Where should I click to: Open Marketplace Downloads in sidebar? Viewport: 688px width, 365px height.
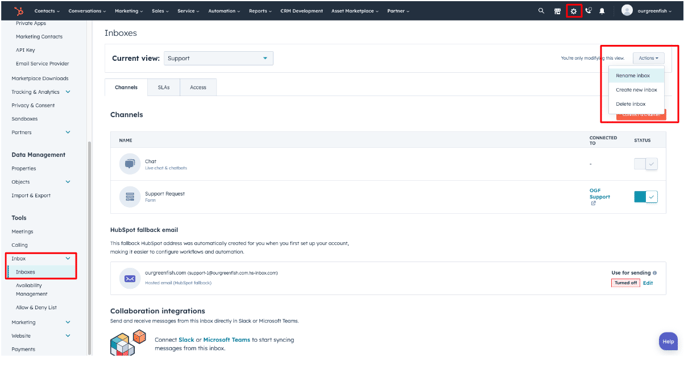click(x=40, y=79)
